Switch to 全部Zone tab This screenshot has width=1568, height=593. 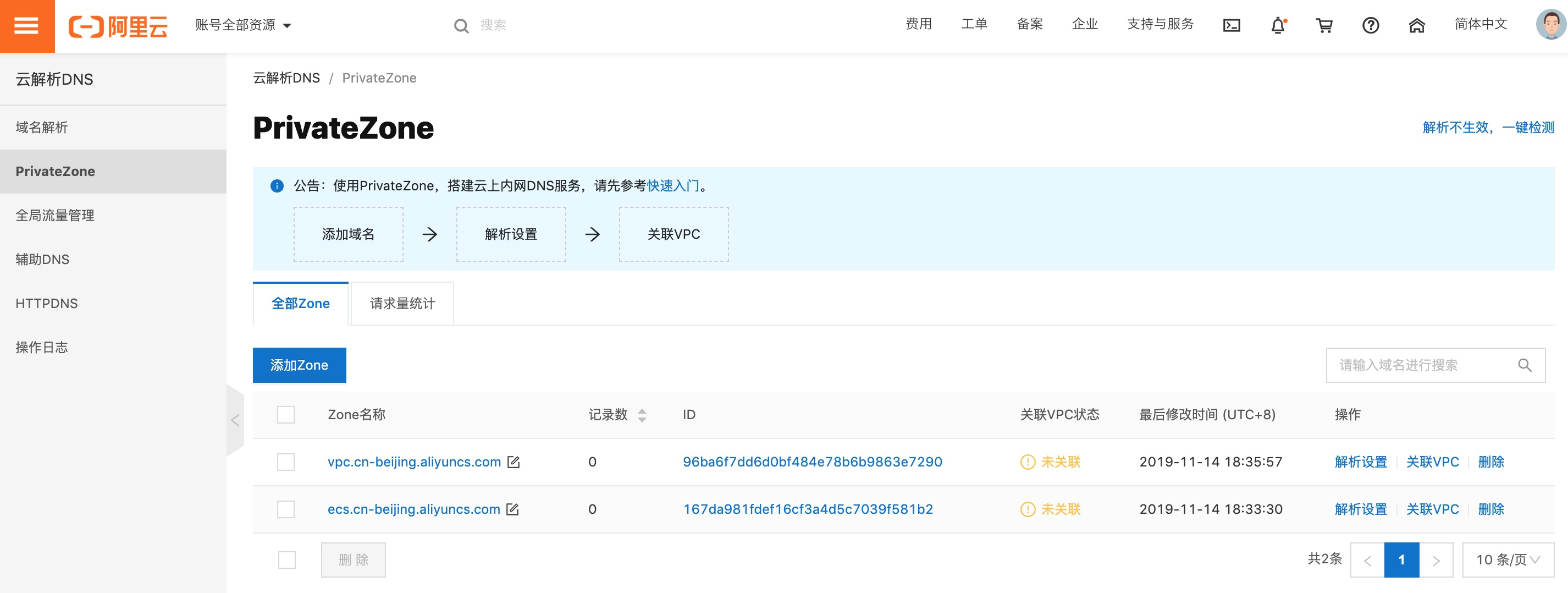click(301, 304)
